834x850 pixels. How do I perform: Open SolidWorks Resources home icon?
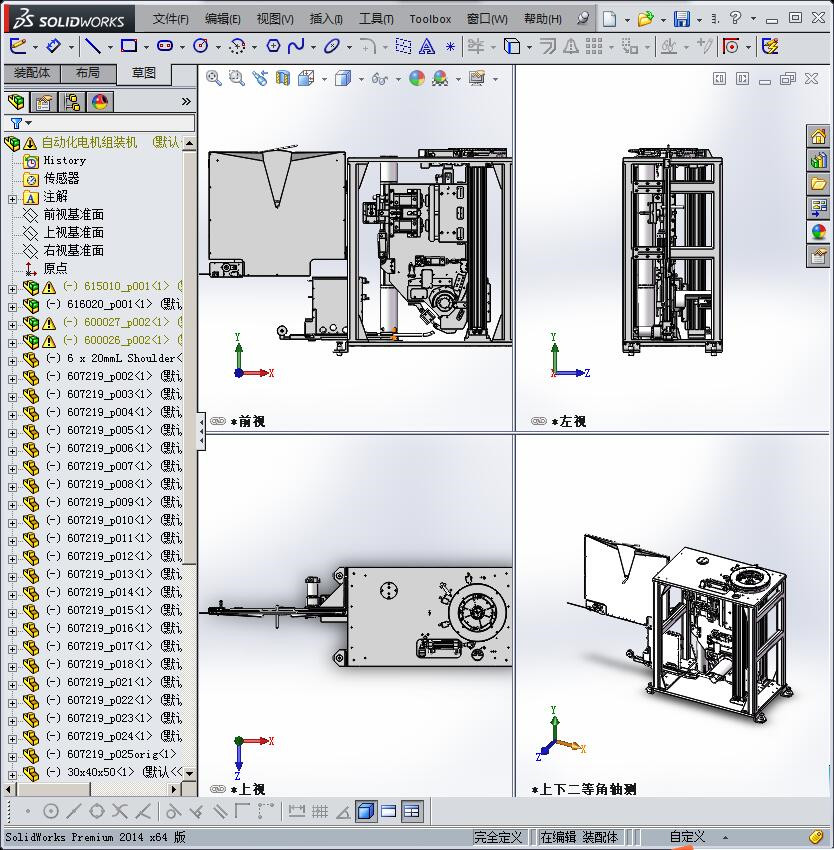(x=819, y=136)
